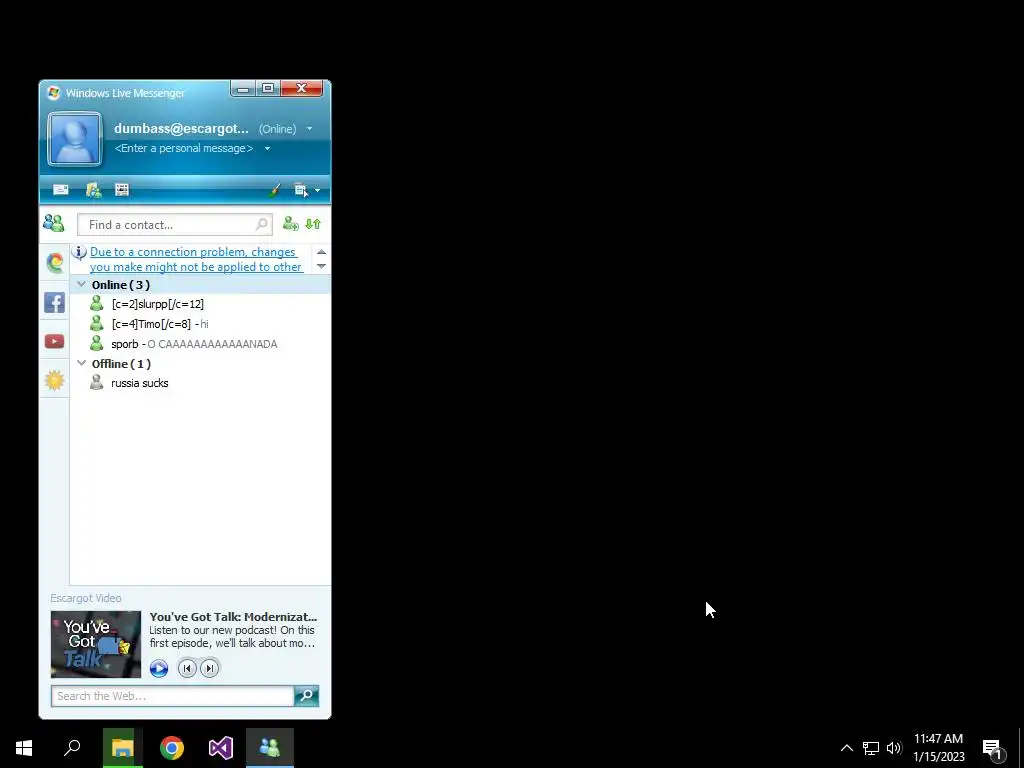Open Google Chrome from taskbar
Viewport: 1024px width, 768px height.
pos(172,748)
